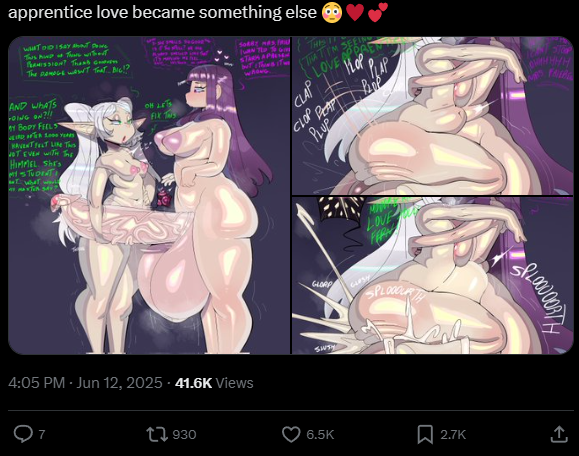
Task: Open the 4:05 PM timestamp link
Action: [37, 383]
